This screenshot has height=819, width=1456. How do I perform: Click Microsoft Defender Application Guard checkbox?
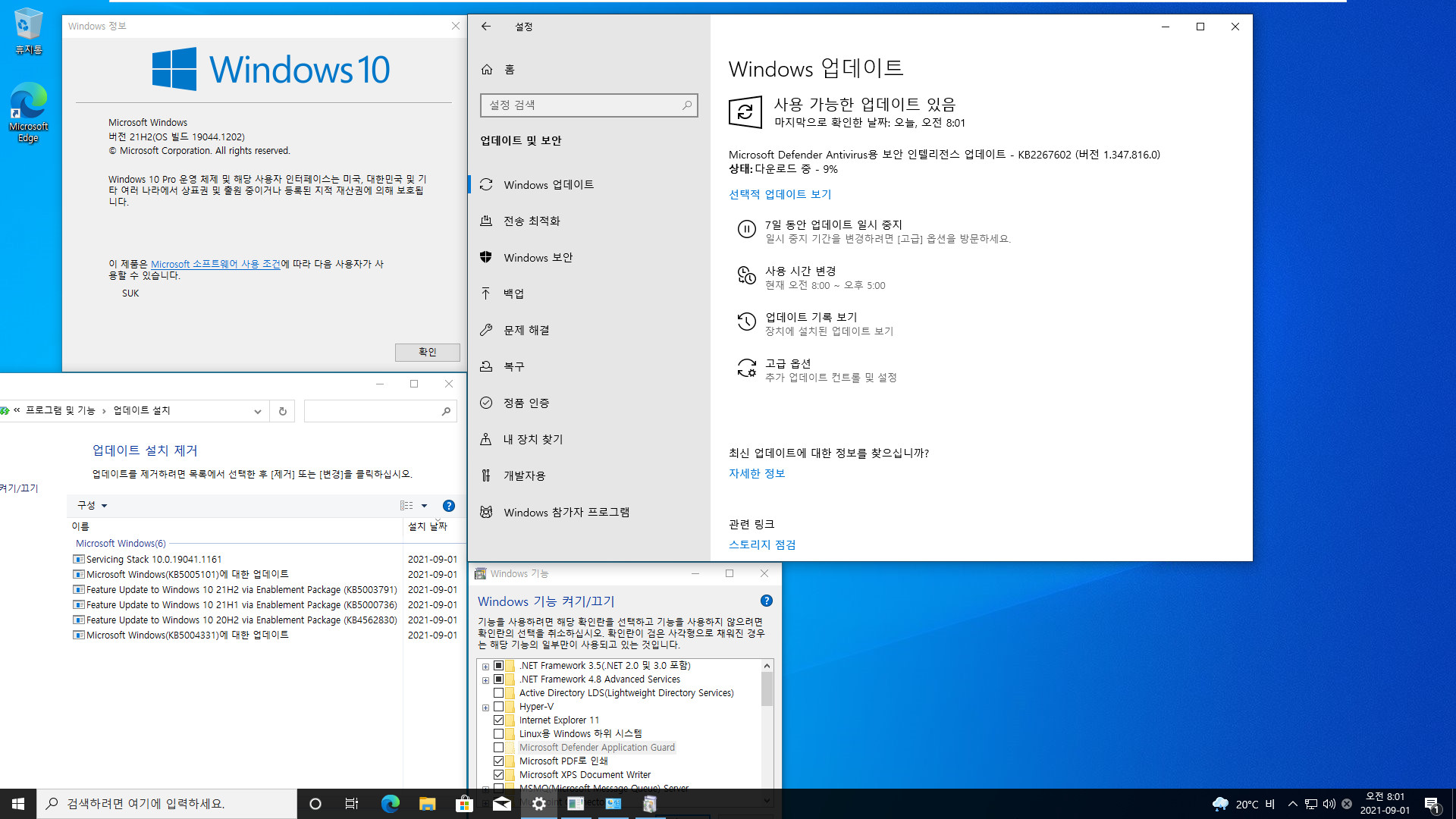(x=498, y=748)
